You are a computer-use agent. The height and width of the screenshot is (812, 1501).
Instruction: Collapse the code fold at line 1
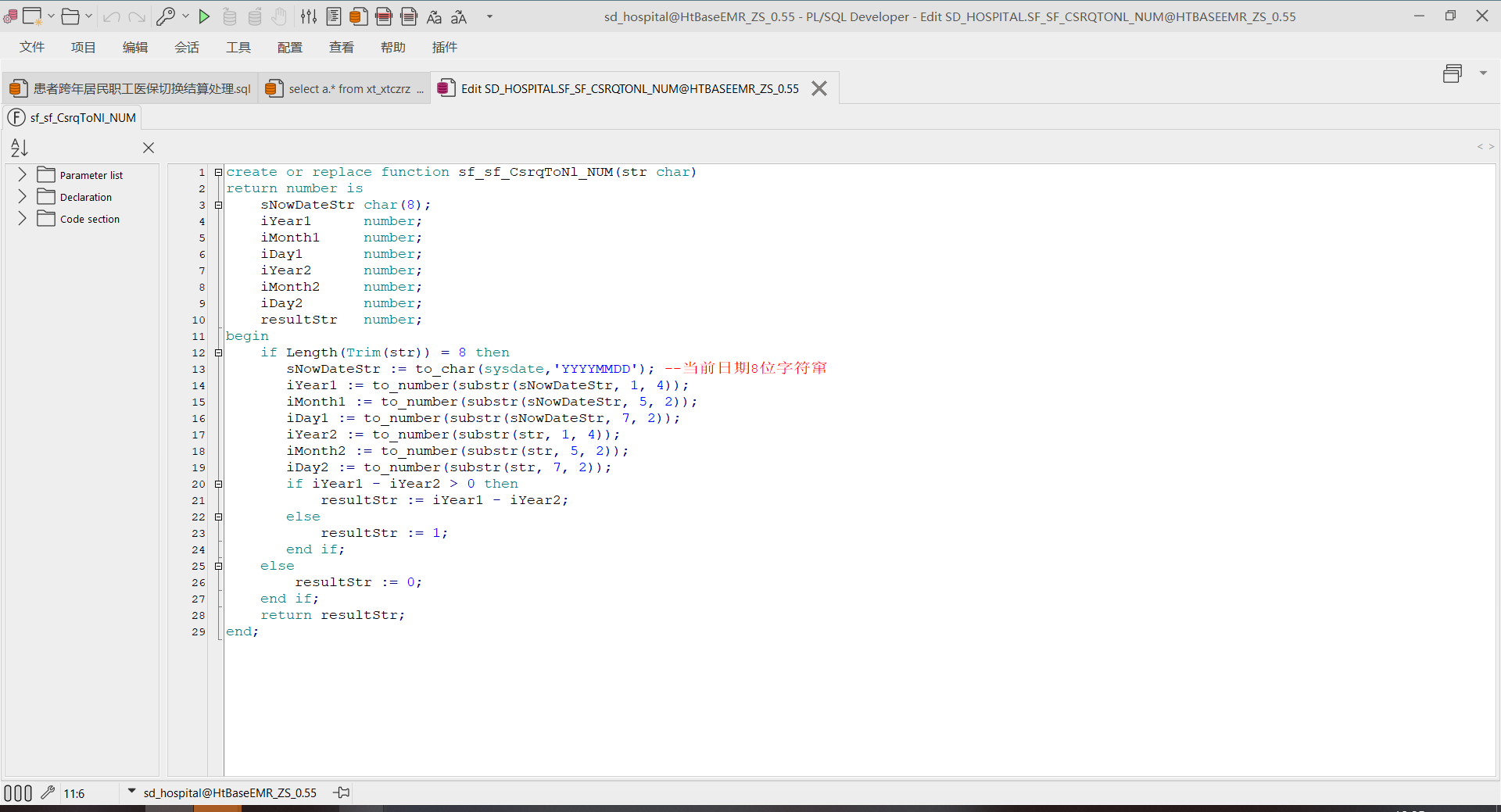[219, 172]
